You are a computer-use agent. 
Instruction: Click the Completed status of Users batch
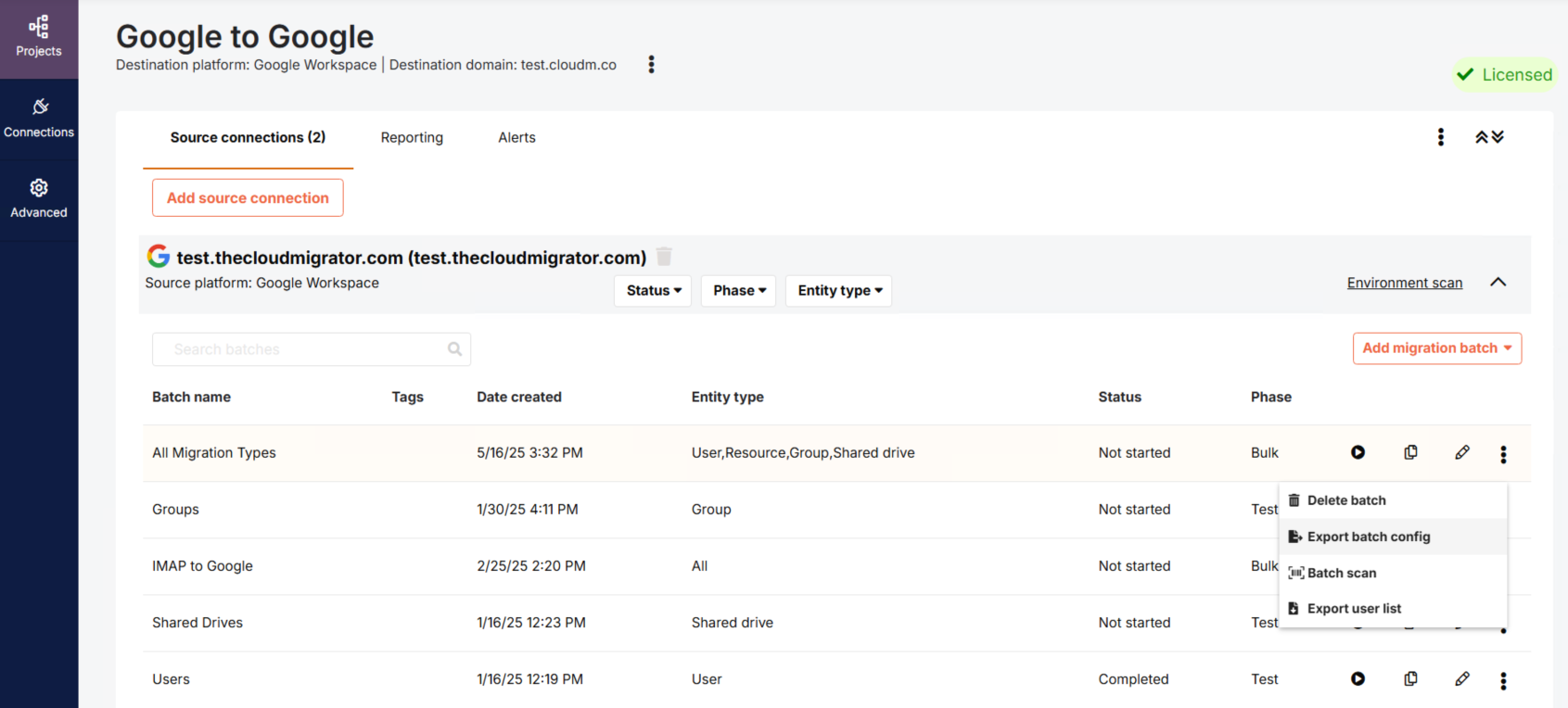point(1133,678)
